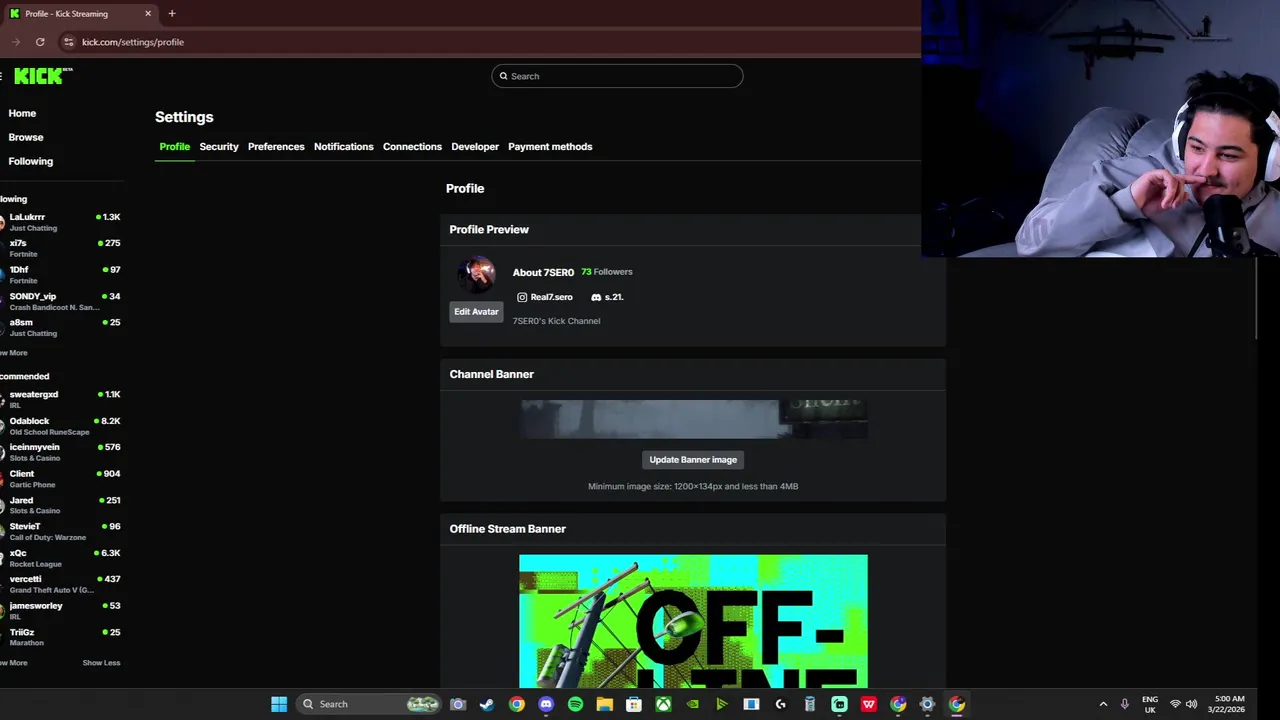Open the settings gear in taskbar
This screenshot has width=1280, height=720.
click(x=927, y=704)
